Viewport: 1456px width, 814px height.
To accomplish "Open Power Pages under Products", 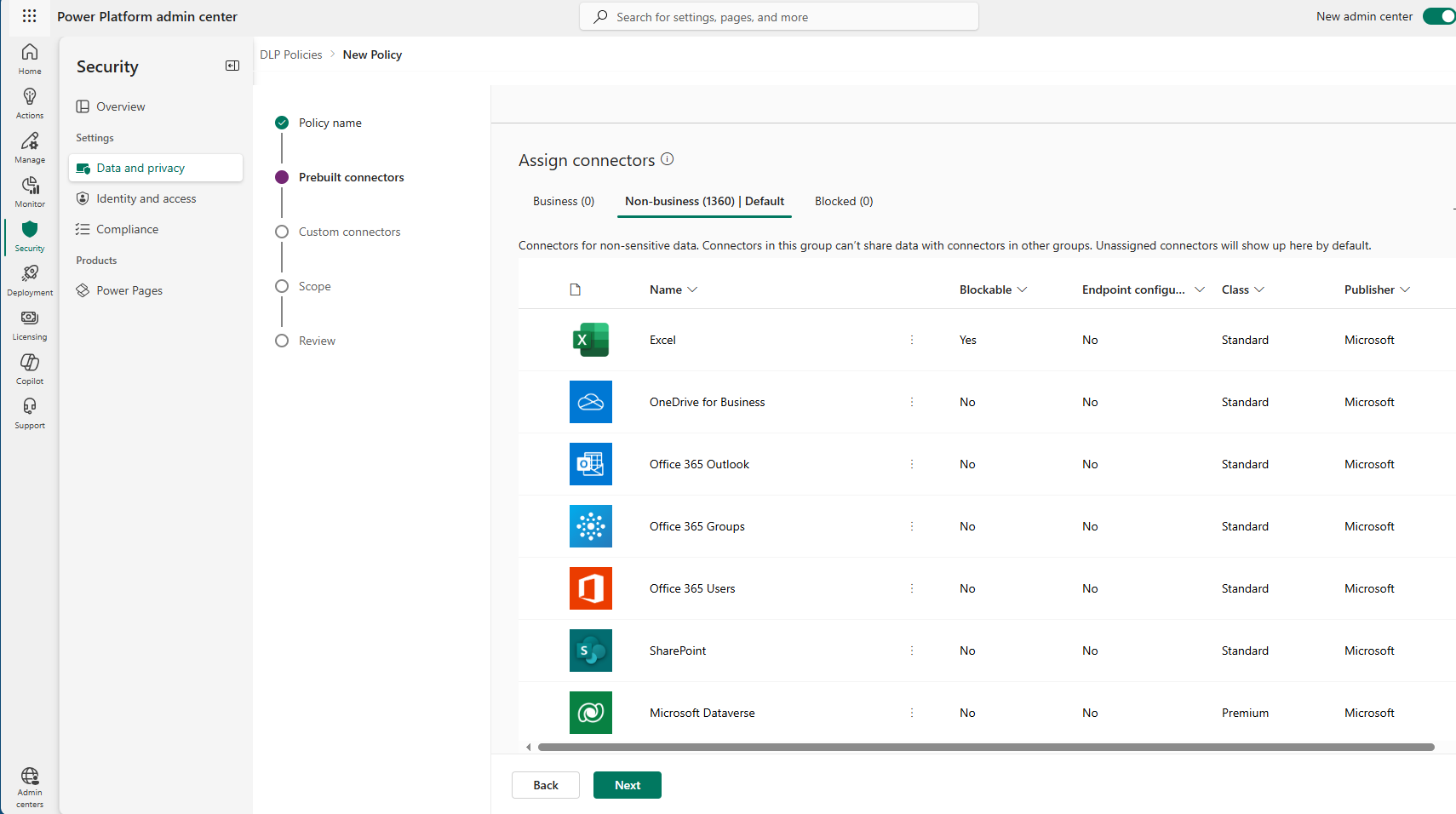I will pos(156,290).
